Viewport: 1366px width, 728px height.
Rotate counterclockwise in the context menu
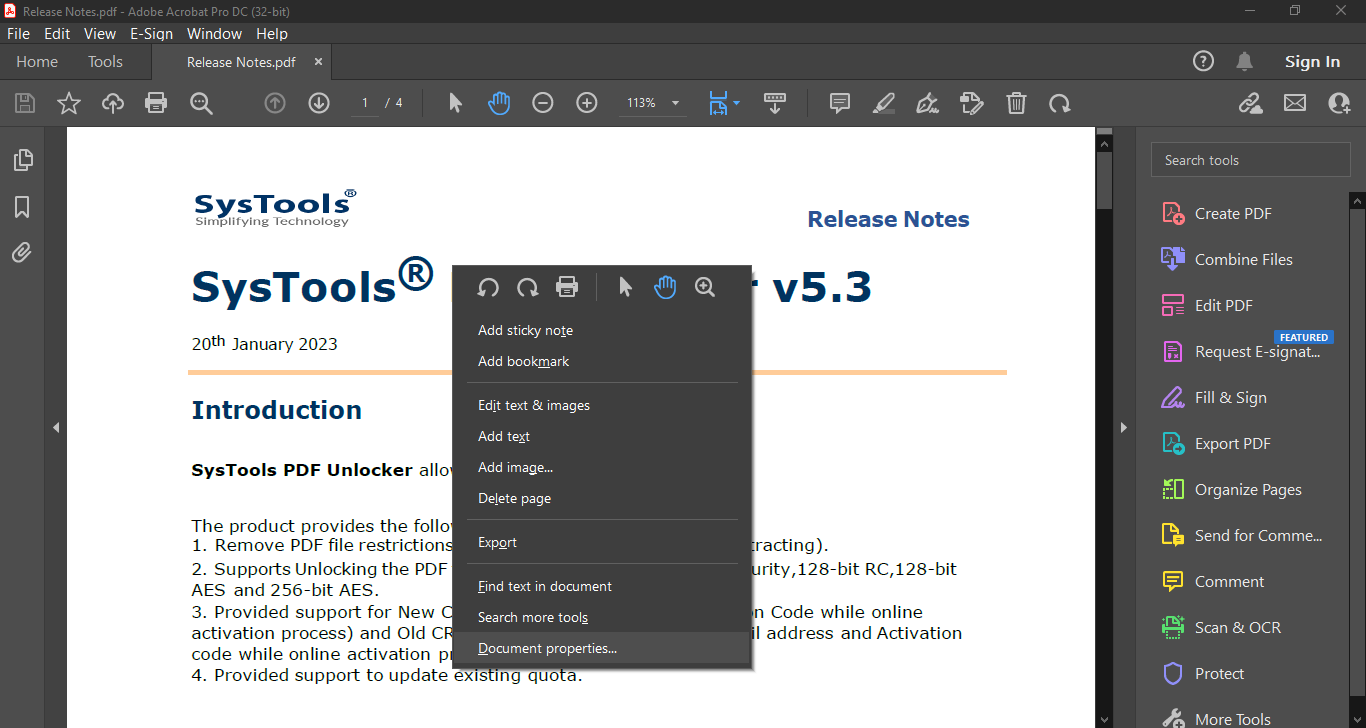pos(488,287)
